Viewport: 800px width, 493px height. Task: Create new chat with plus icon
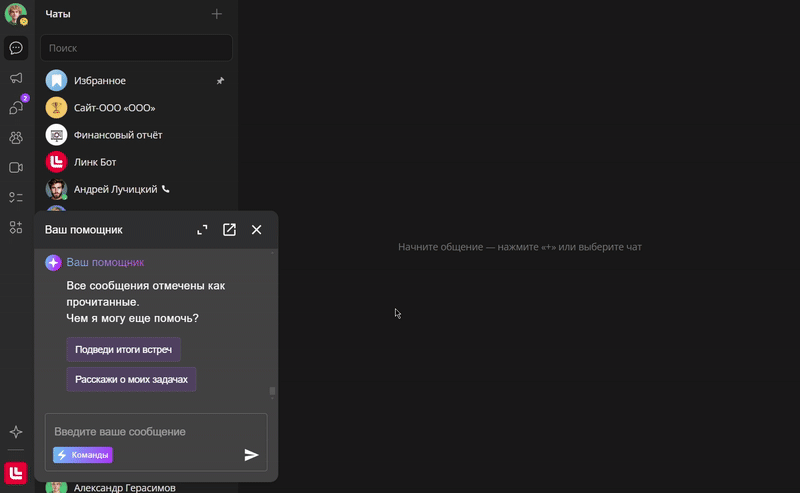click(x=217, y=14)
